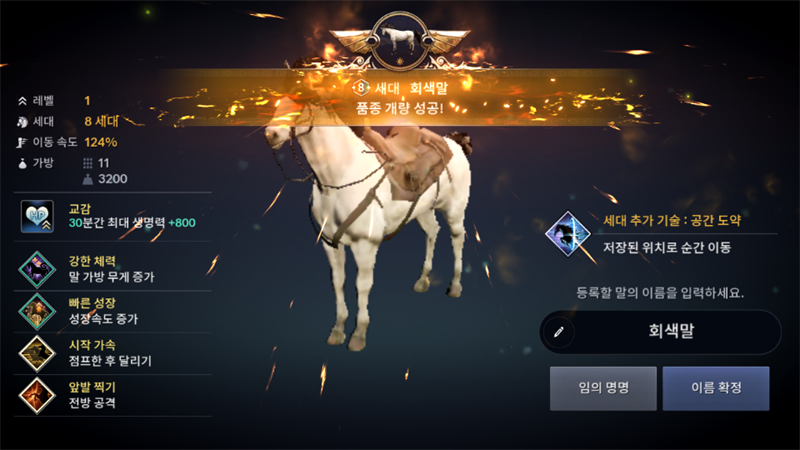
Task: Click the 품종 개량 성공! banner text
Action: [x=399, y=108]
